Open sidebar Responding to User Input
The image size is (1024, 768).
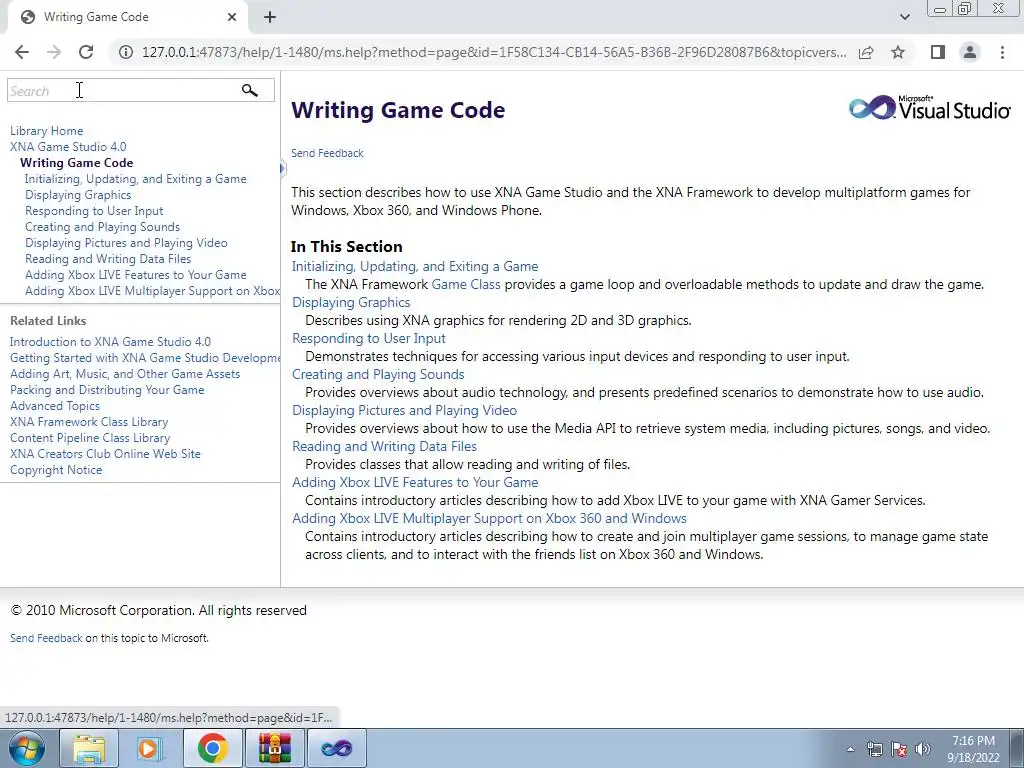[x=94, y=211]
